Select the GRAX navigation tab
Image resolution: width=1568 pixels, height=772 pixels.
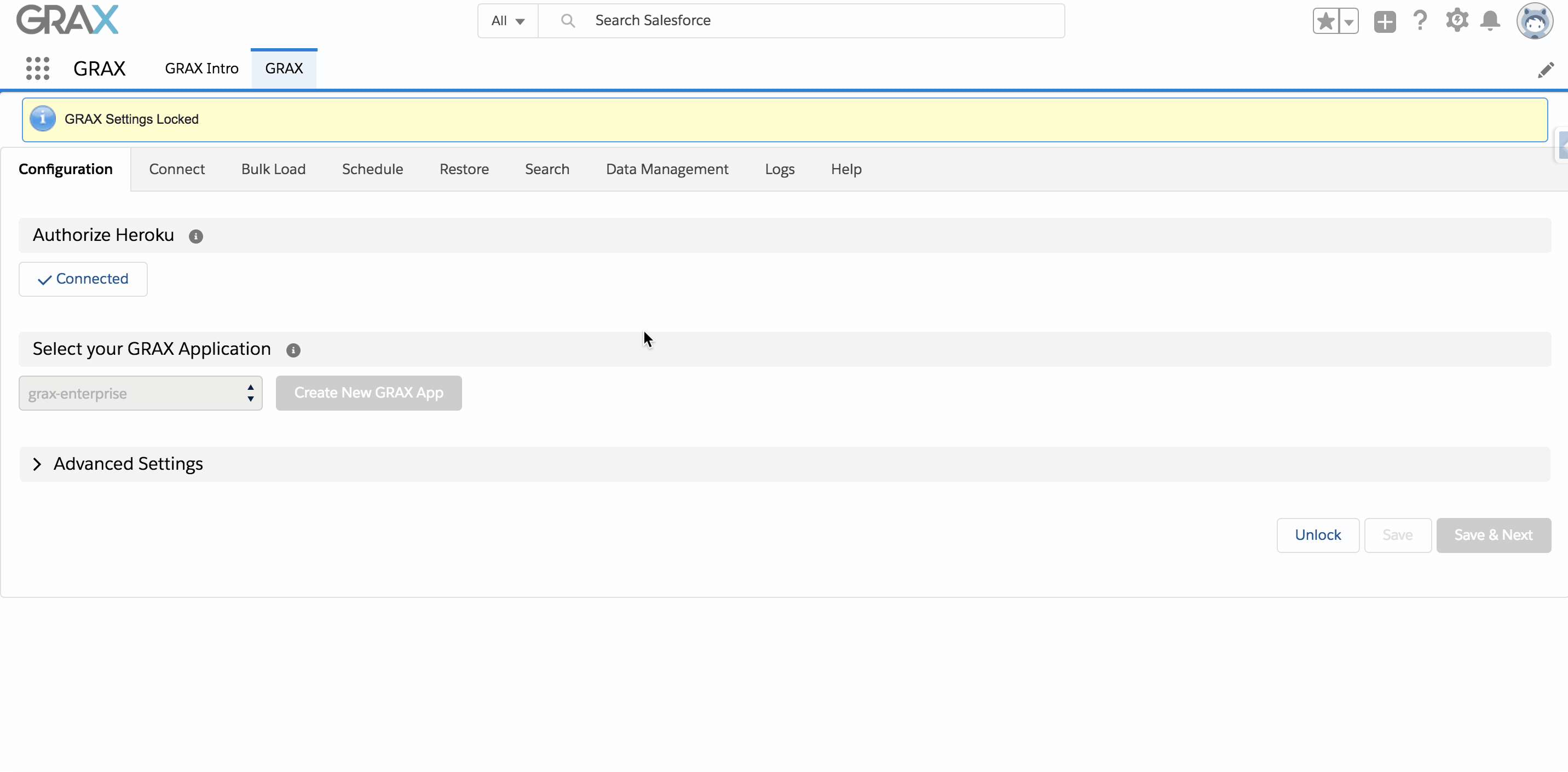284,68
